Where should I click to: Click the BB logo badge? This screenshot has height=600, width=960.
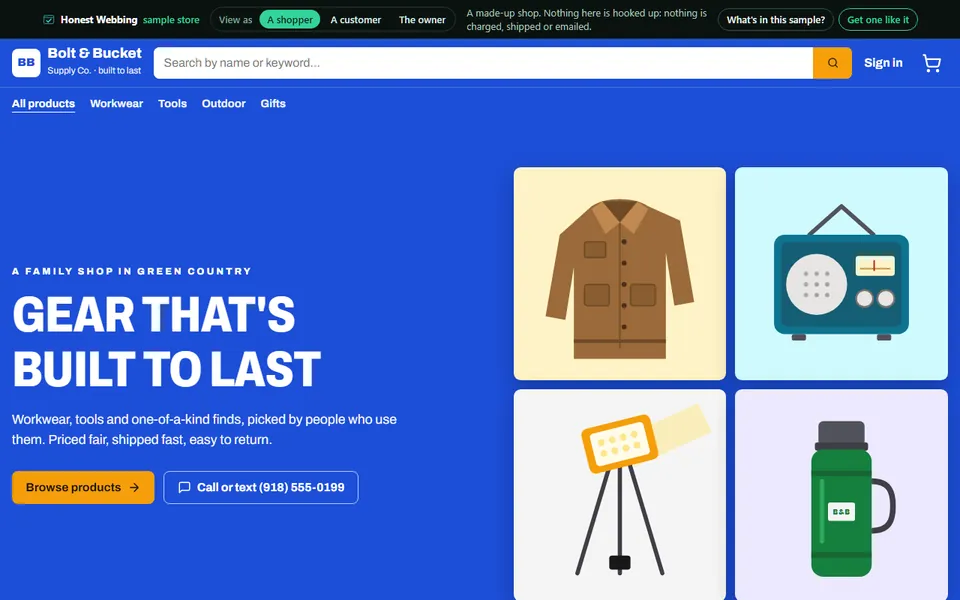(26, 62)
